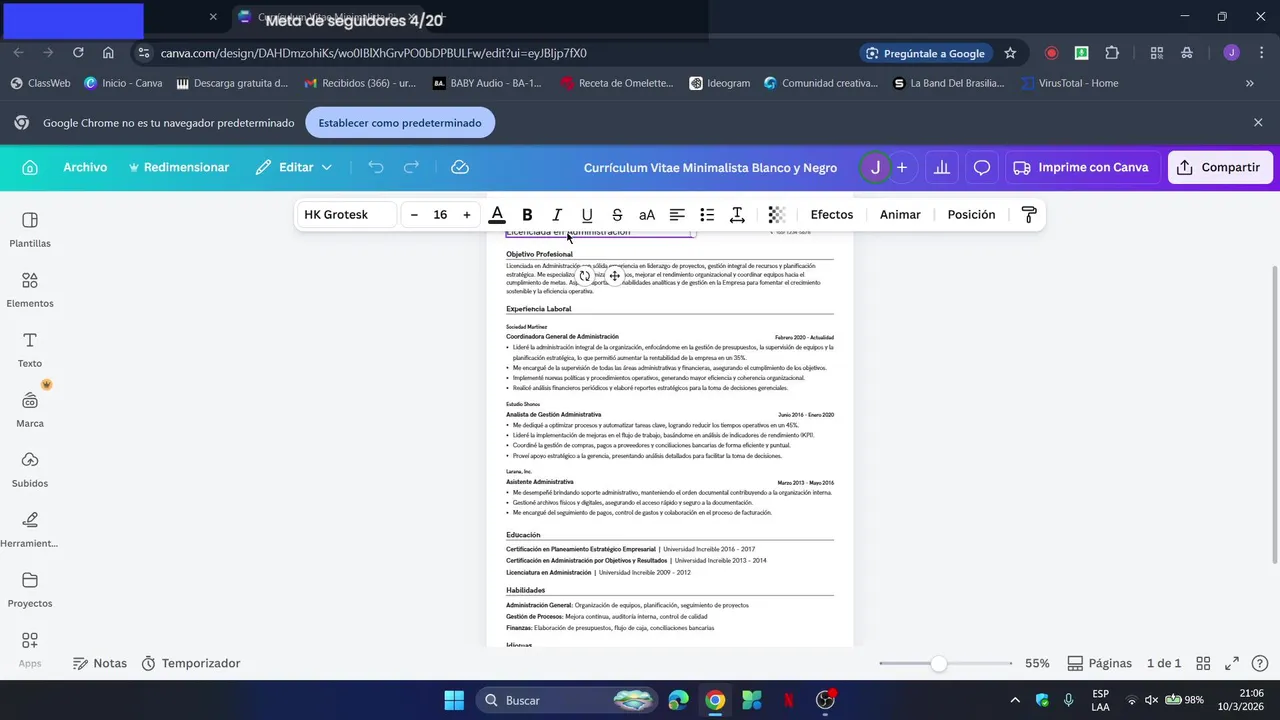Open the Texto sidebar panel

pyautogui.click(x=30, y=350)
